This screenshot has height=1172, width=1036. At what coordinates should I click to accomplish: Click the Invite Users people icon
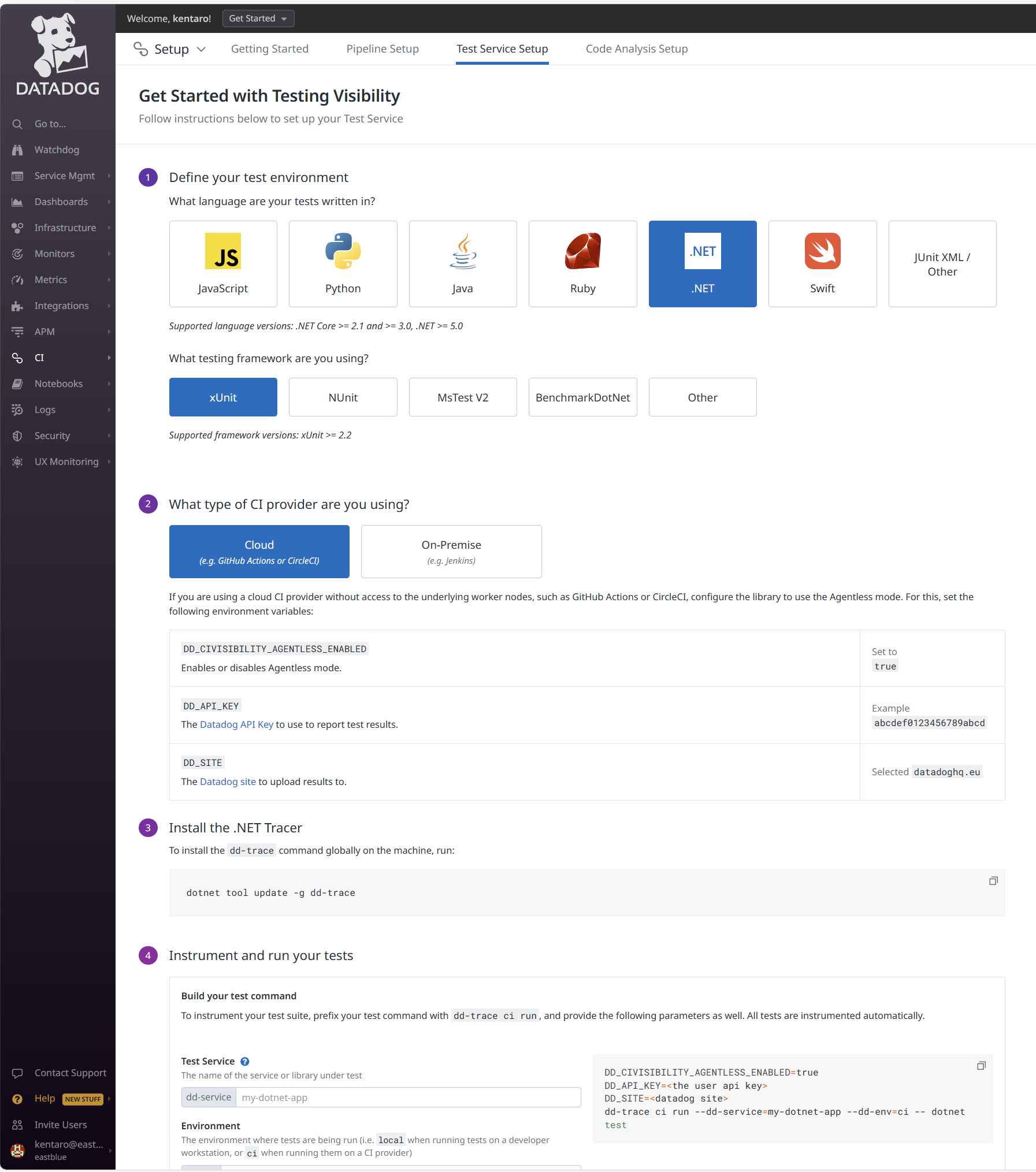point(17,1125)
